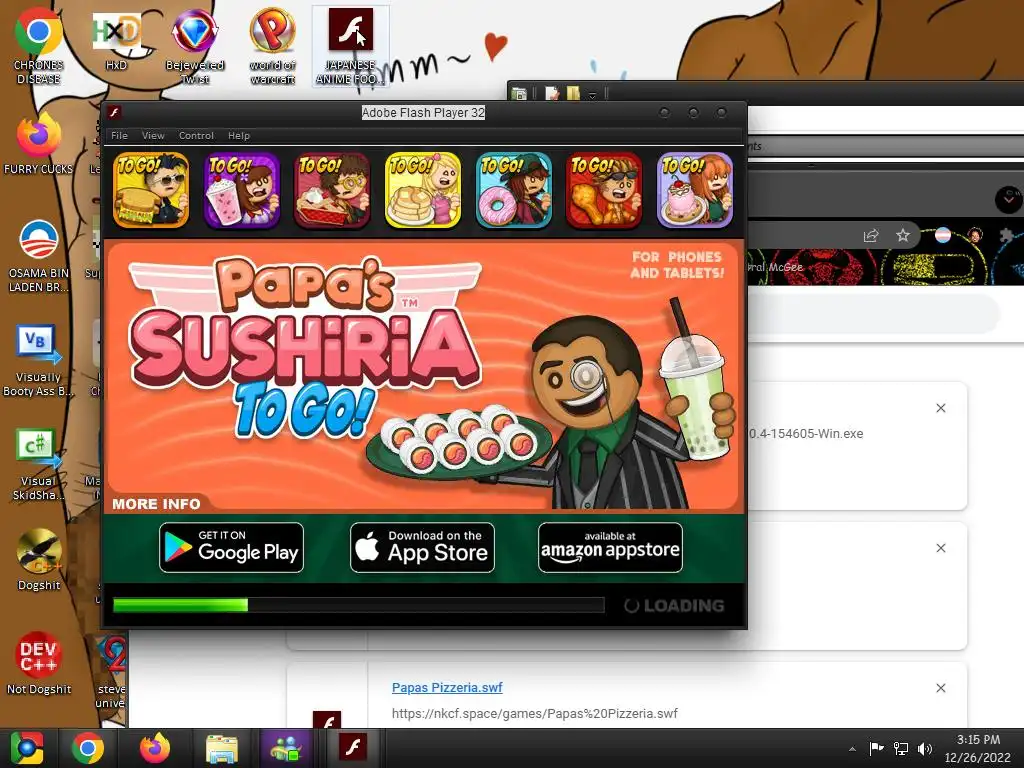Click the Action Center flag tray icon
The height and width of the screenshot is (768, 1024).
pos(876,748)
